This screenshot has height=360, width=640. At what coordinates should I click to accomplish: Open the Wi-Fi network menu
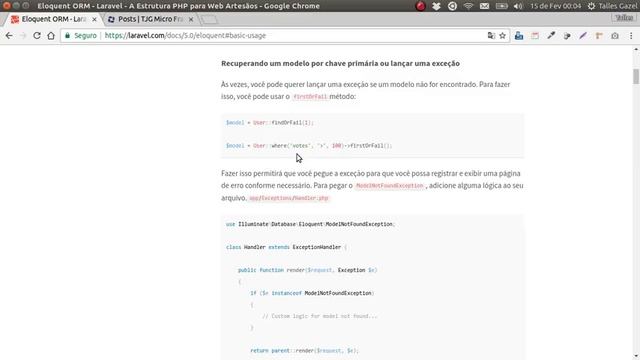coord(469,6)
